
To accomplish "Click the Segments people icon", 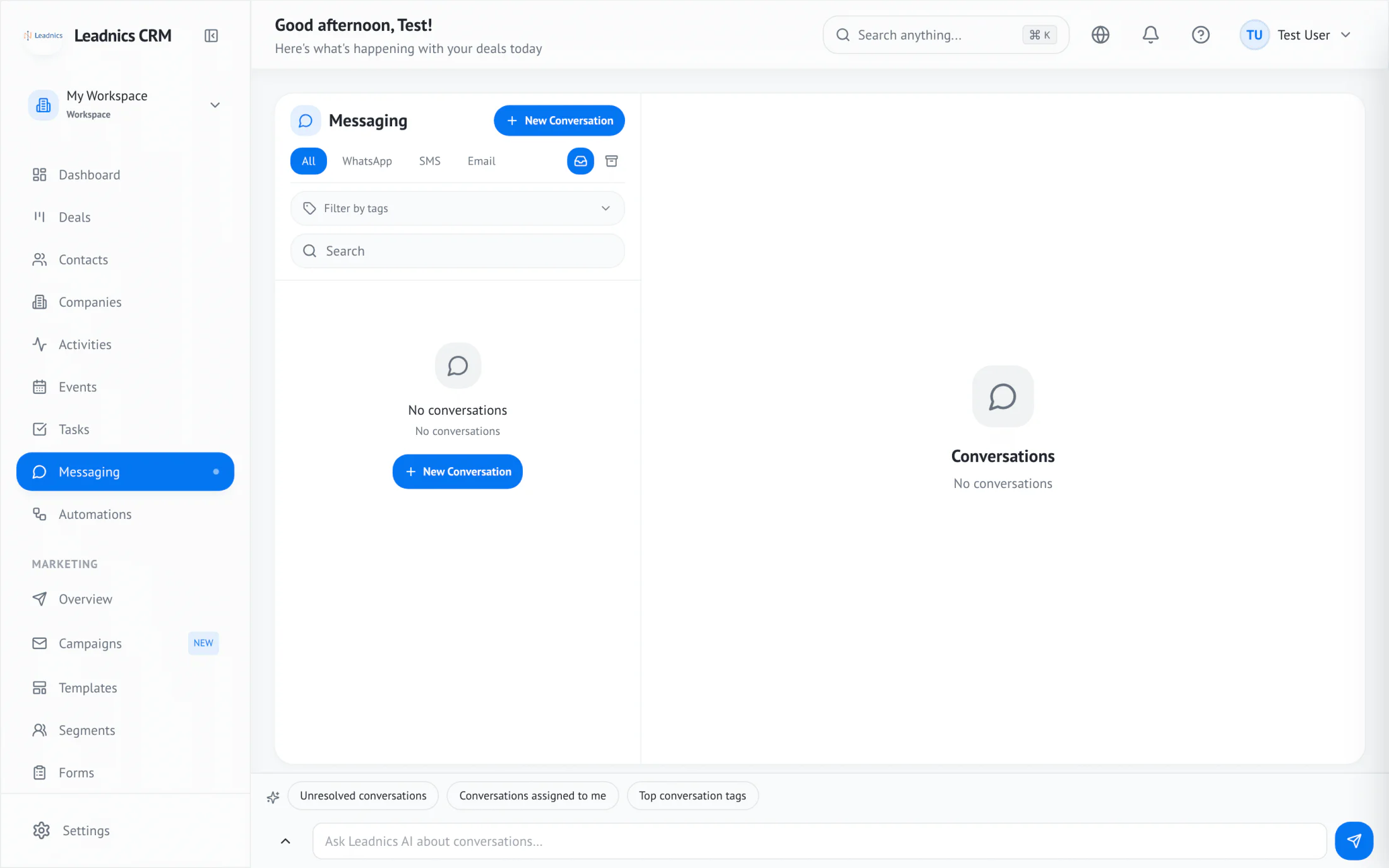I will 40,730.
